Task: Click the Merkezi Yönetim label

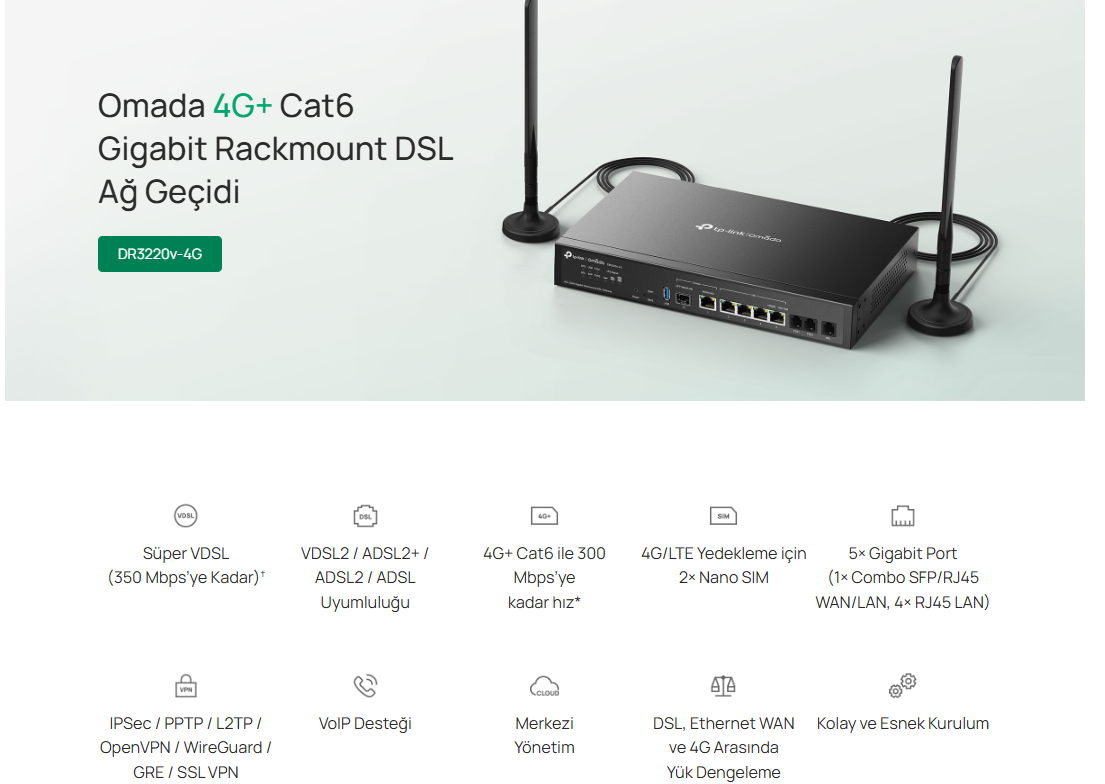Action: [x=544, y=735]
